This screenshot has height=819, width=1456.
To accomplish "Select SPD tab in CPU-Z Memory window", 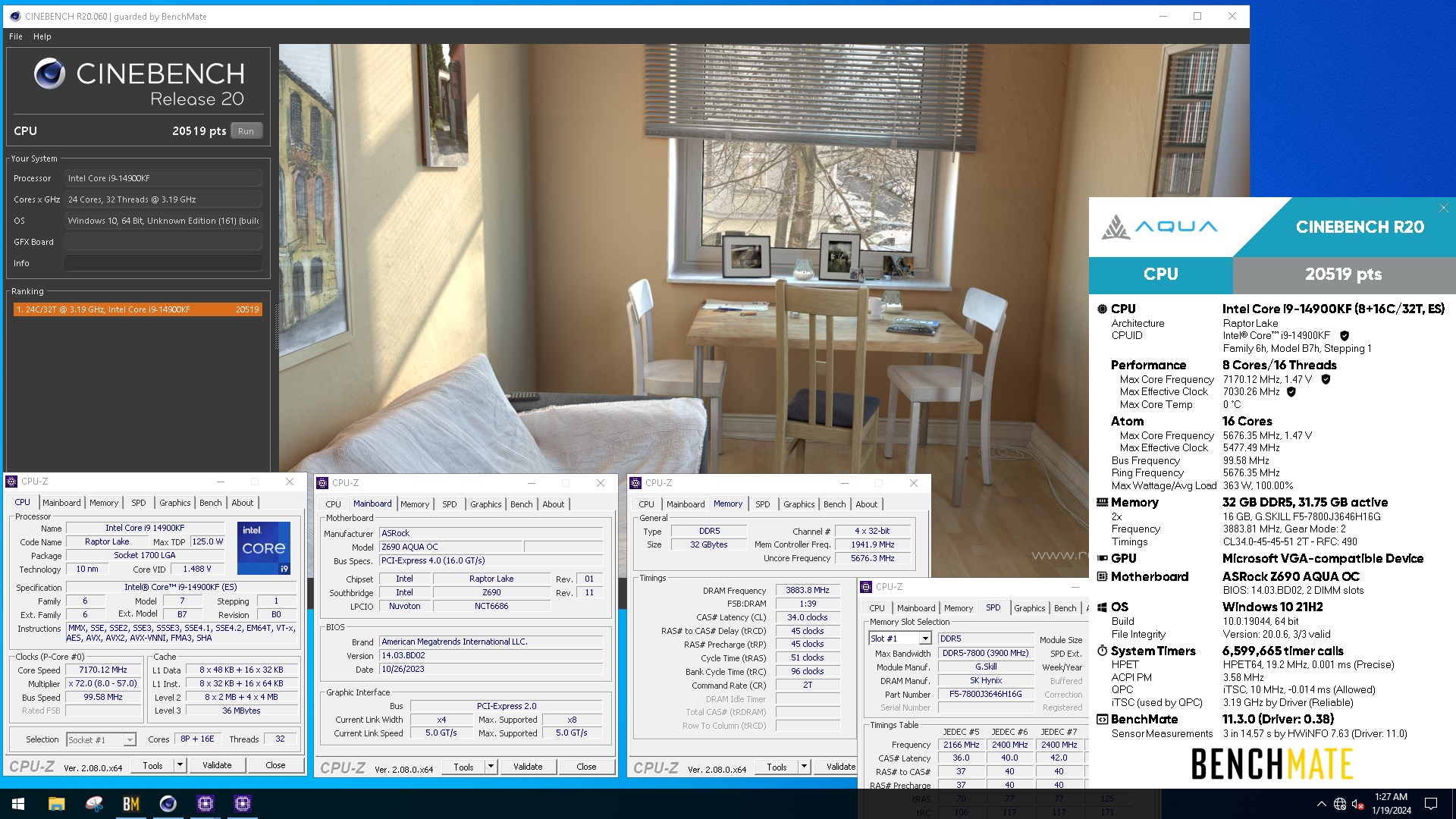I will pos(763,504).
